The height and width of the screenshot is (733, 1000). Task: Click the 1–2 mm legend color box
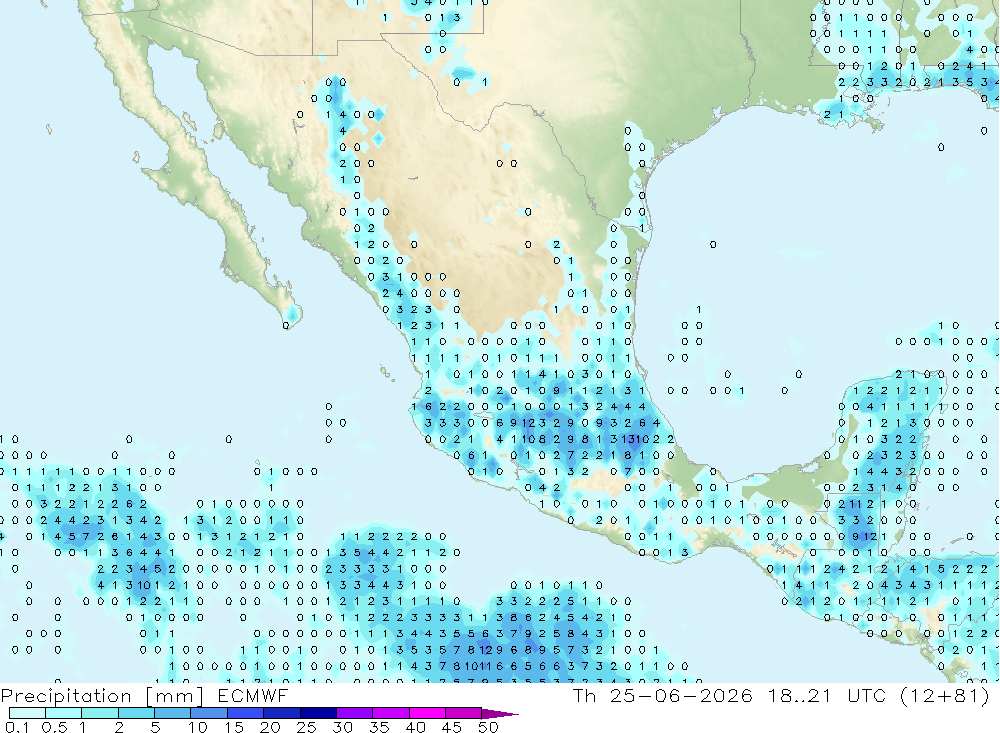pyautogui.click(x=100, y=713)
